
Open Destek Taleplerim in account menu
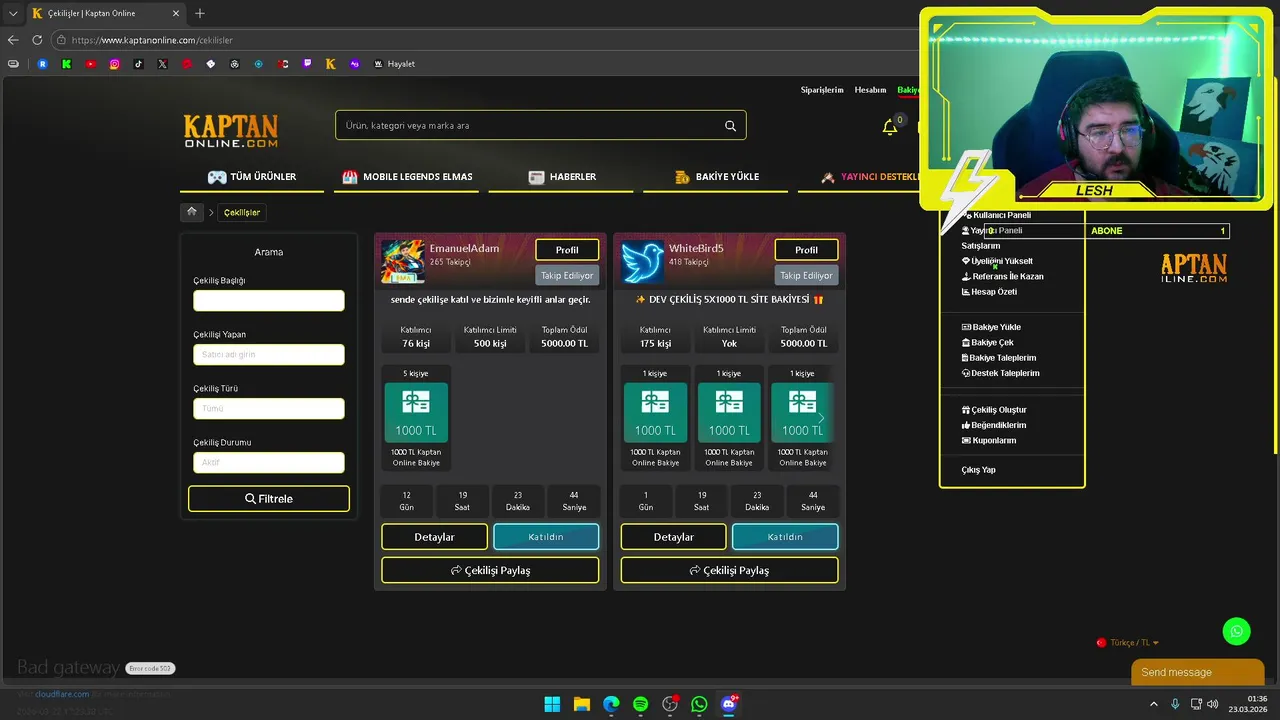point(1000,373)
